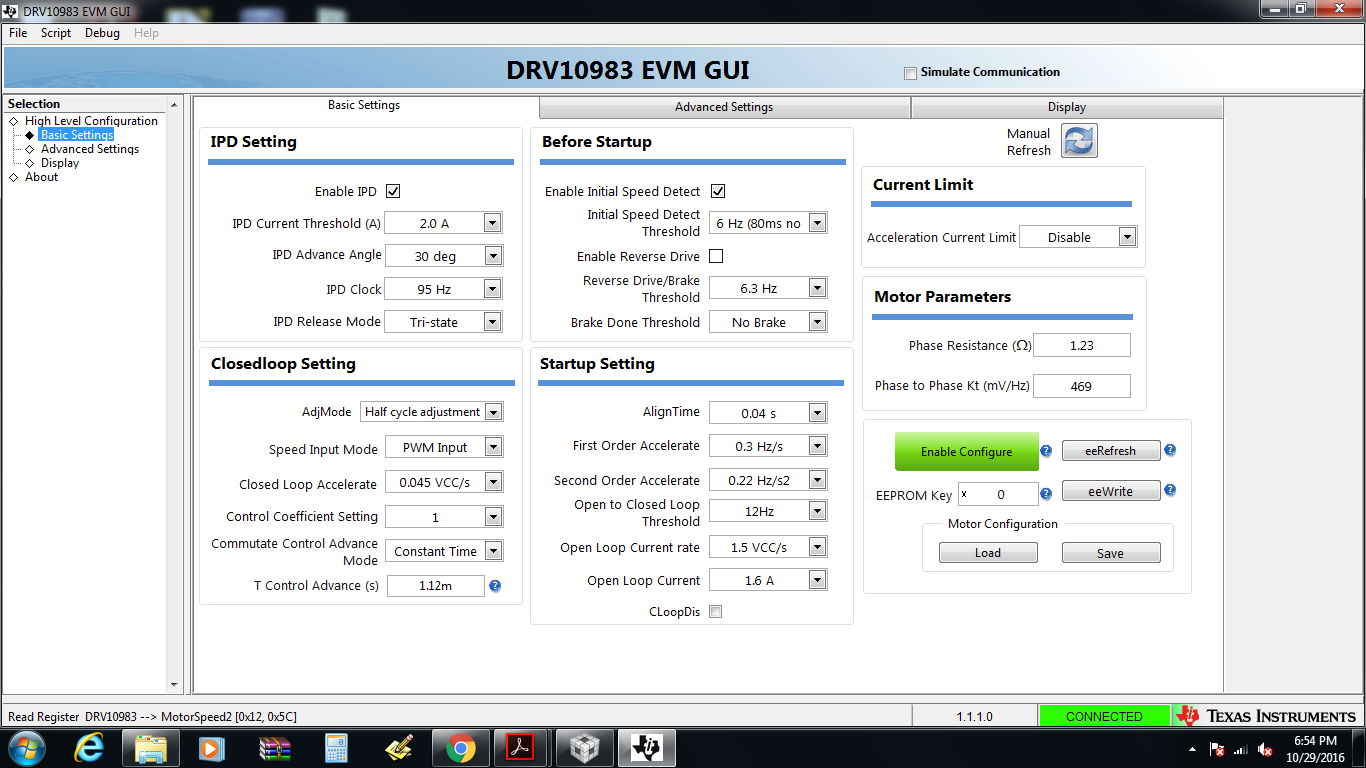Screen dimensions: 1366x768
Task: Select About in Selection tree
Action: [41, 177]
